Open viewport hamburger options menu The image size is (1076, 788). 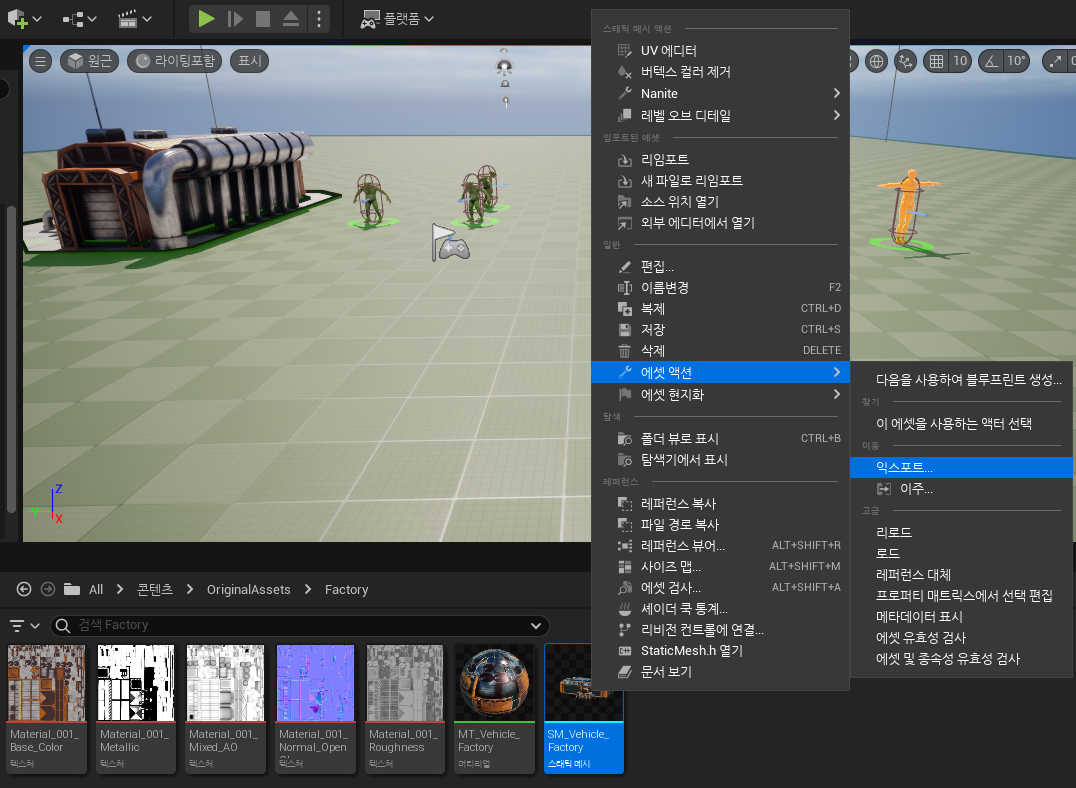(x=40, y=61)
